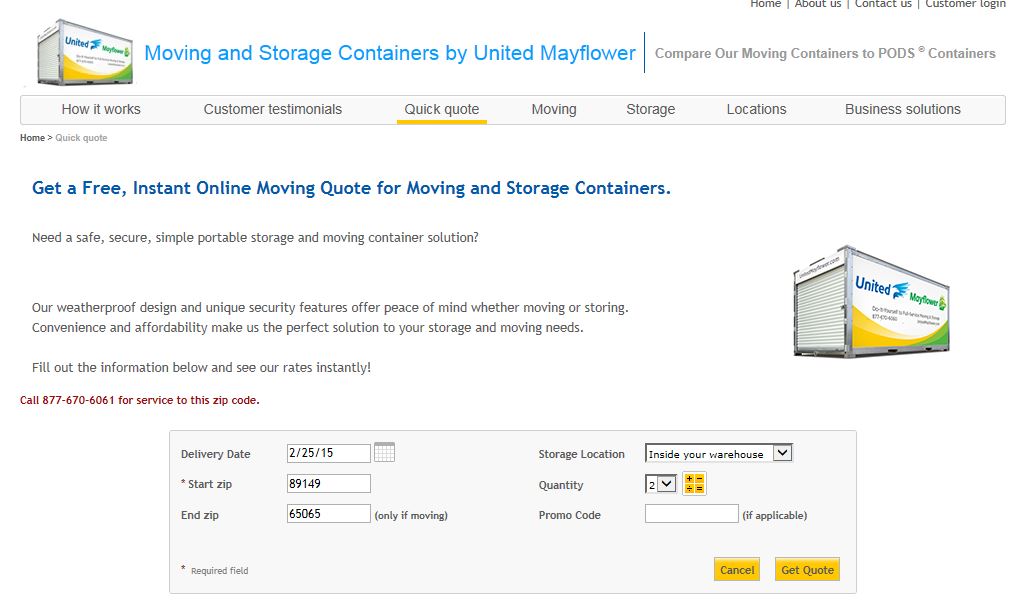Click the United Mayflower container logo in header

(84, 52)
